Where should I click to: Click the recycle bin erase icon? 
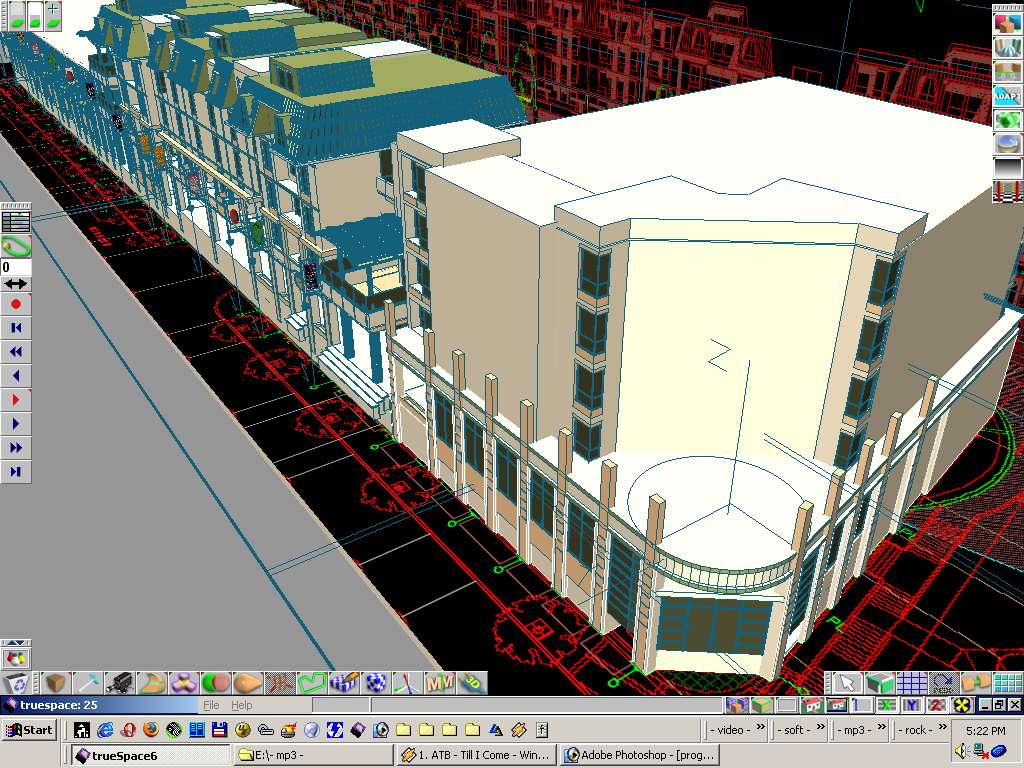tap(17, 683)
